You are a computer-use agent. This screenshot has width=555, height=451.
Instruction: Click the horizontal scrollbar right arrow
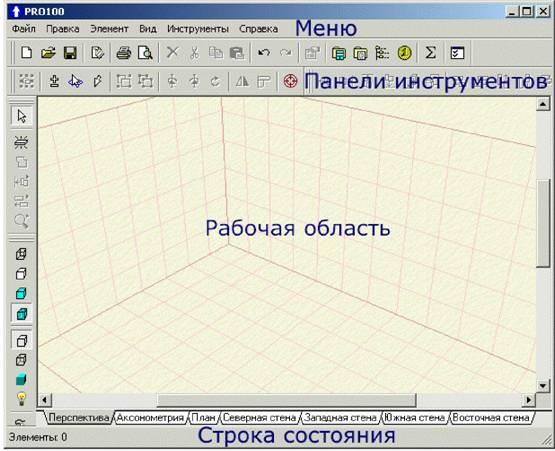(x=529, y=400)
